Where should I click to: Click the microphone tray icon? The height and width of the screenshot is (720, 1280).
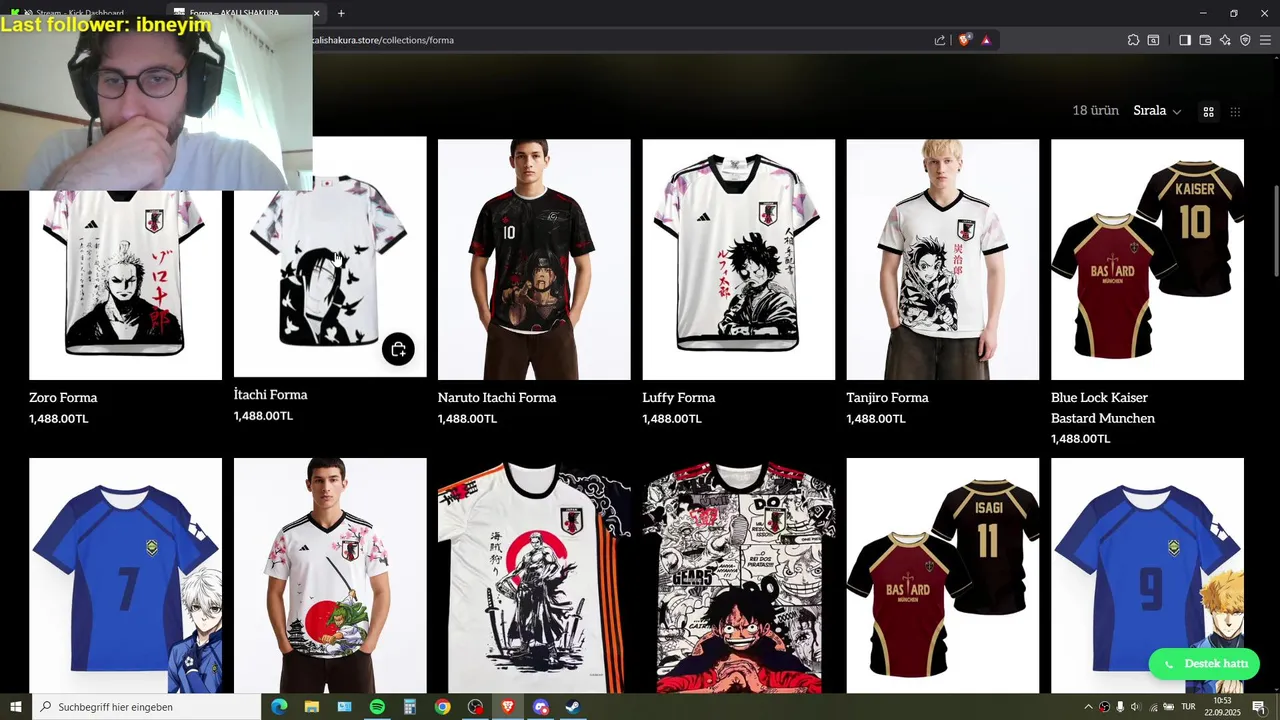click(x=1120, y=707)
